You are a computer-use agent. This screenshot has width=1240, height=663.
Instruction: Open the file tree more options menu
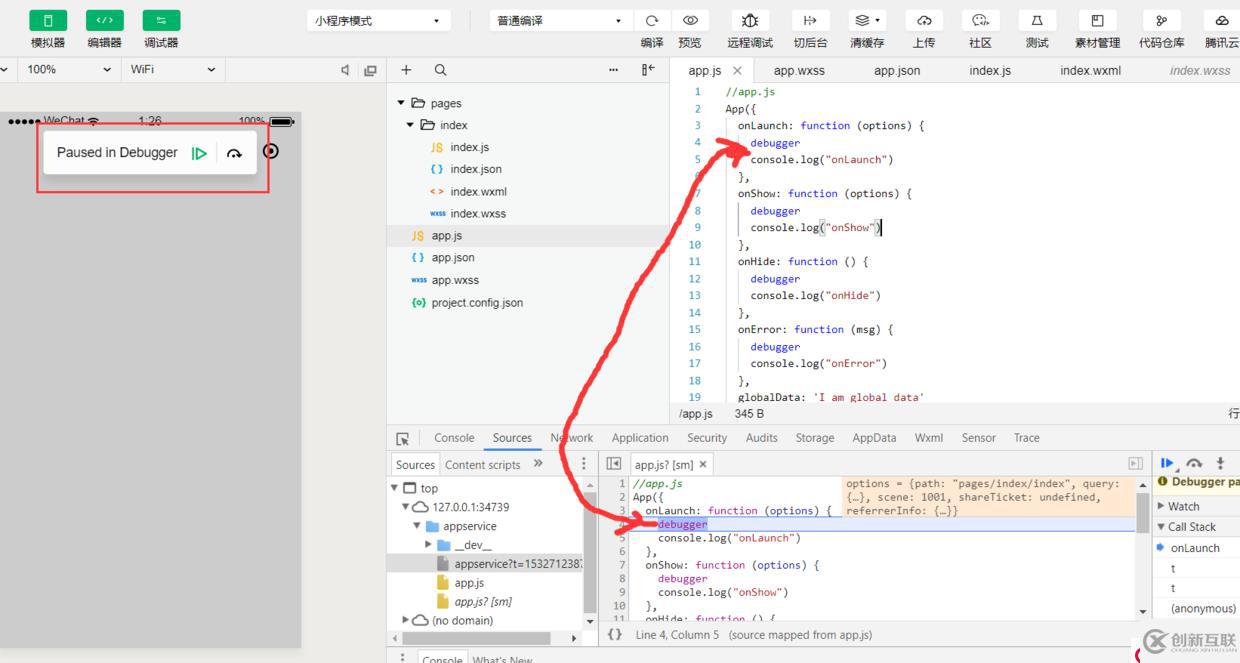pos(613,70)
